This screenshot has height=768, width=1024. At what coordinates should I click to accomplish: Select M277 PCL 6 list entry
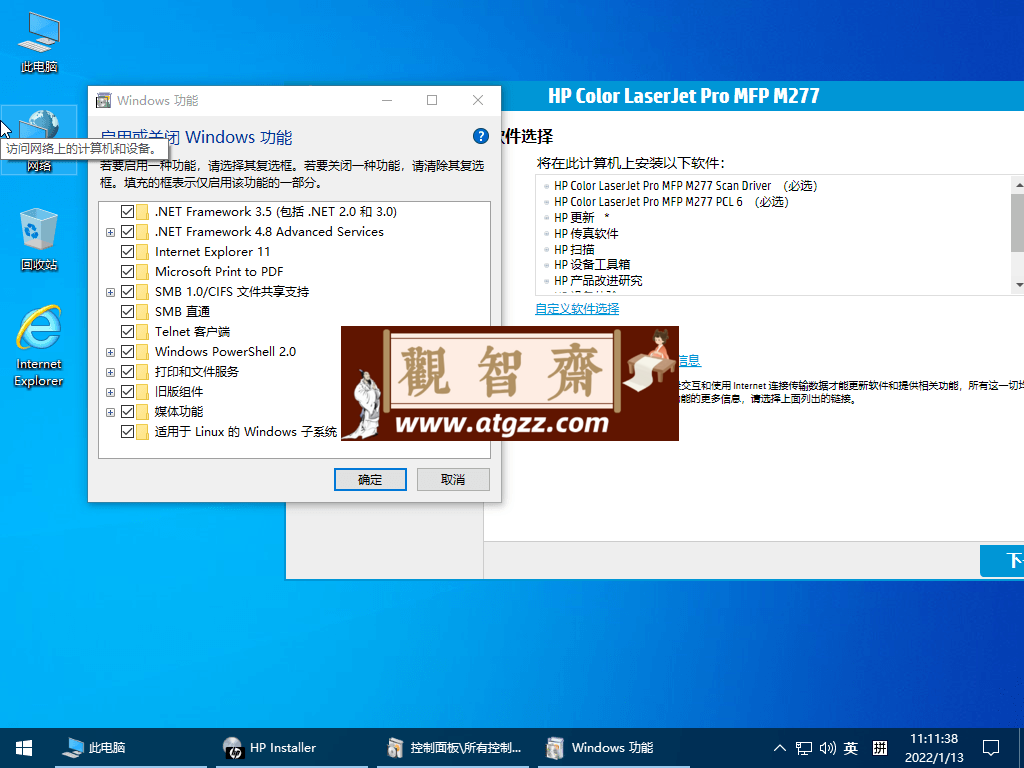click(x=671, y=202)
